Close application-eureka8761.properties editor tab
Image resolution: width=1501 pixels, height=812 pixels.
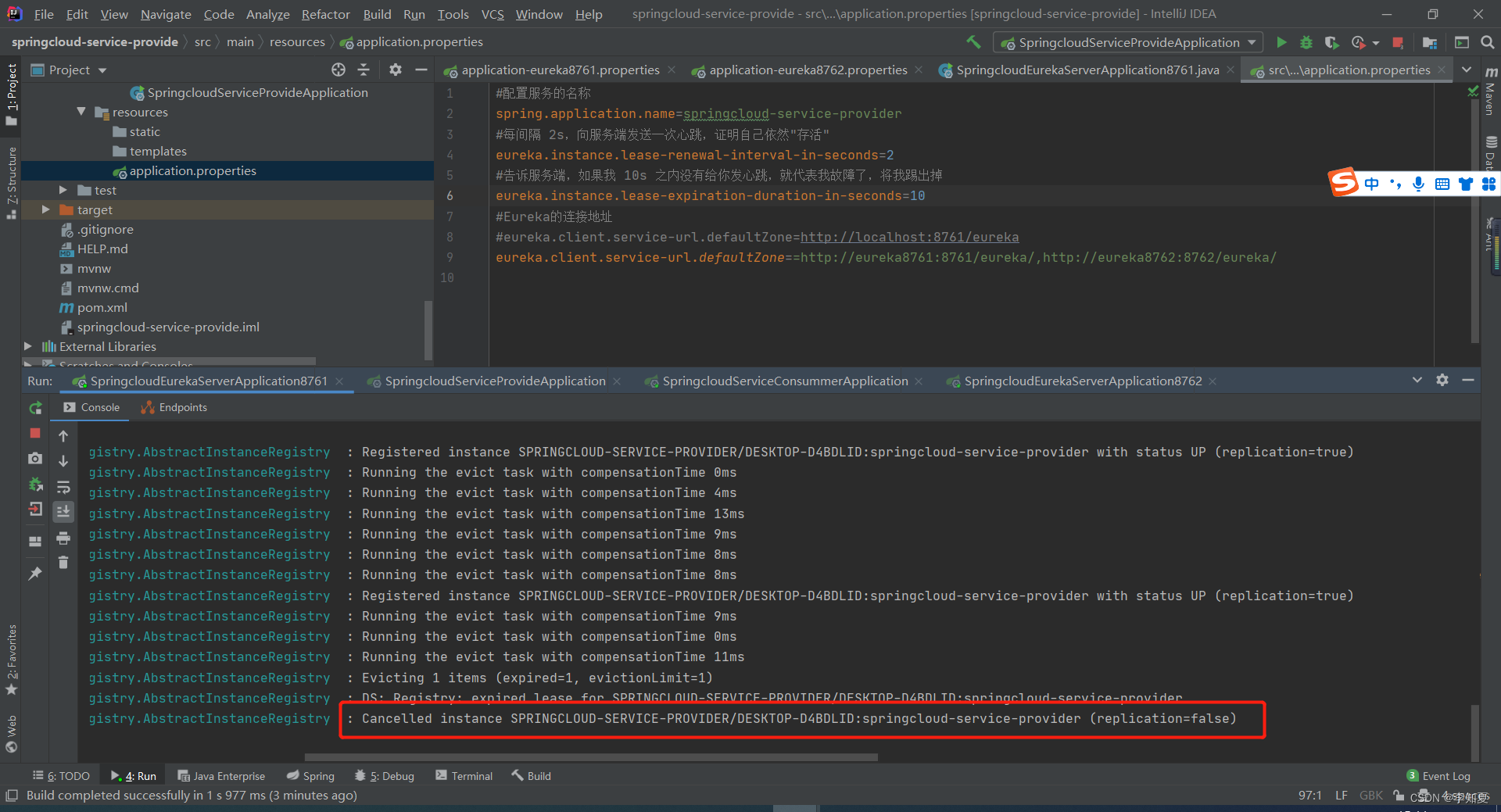point(672,70)
